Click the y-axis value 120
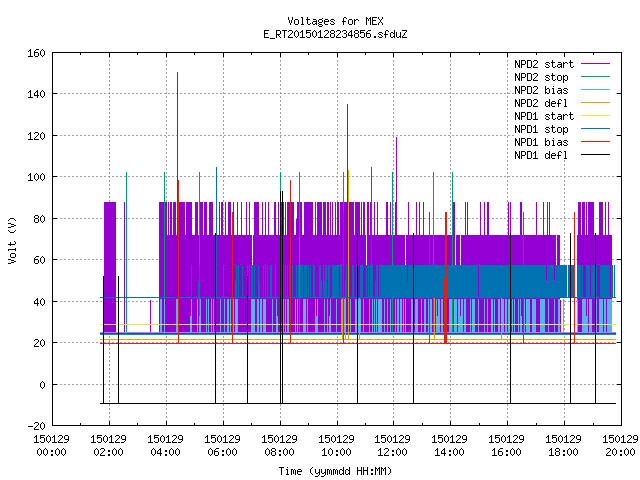This screenshot has width=640, height=480. pos(36,136)
